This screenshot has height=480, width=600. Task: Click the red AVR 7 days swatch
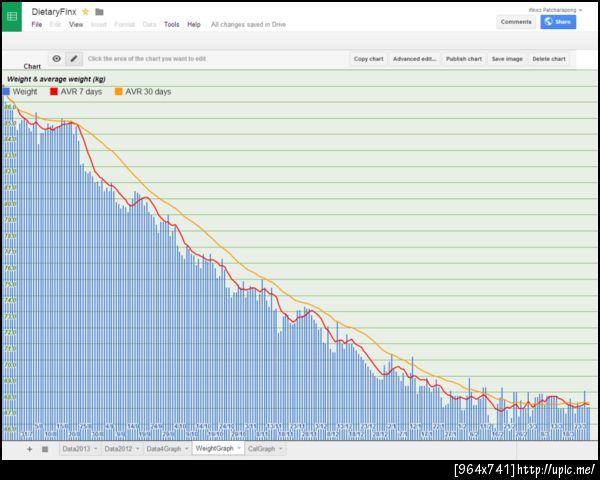pyautogui.click(x=54, y=91)
